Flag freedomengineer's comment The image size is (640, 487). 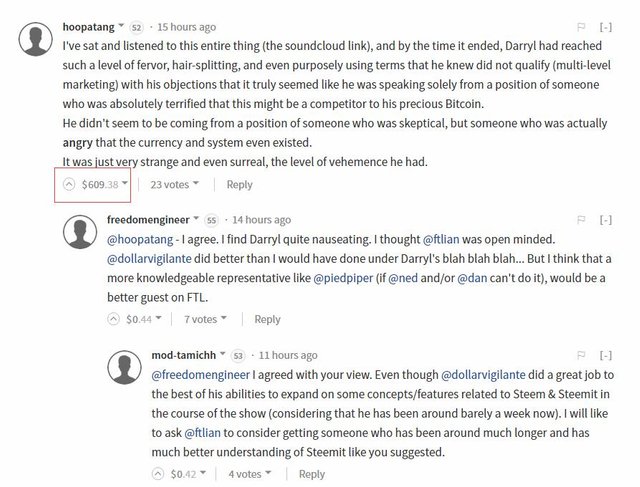(x=581, y=219)
